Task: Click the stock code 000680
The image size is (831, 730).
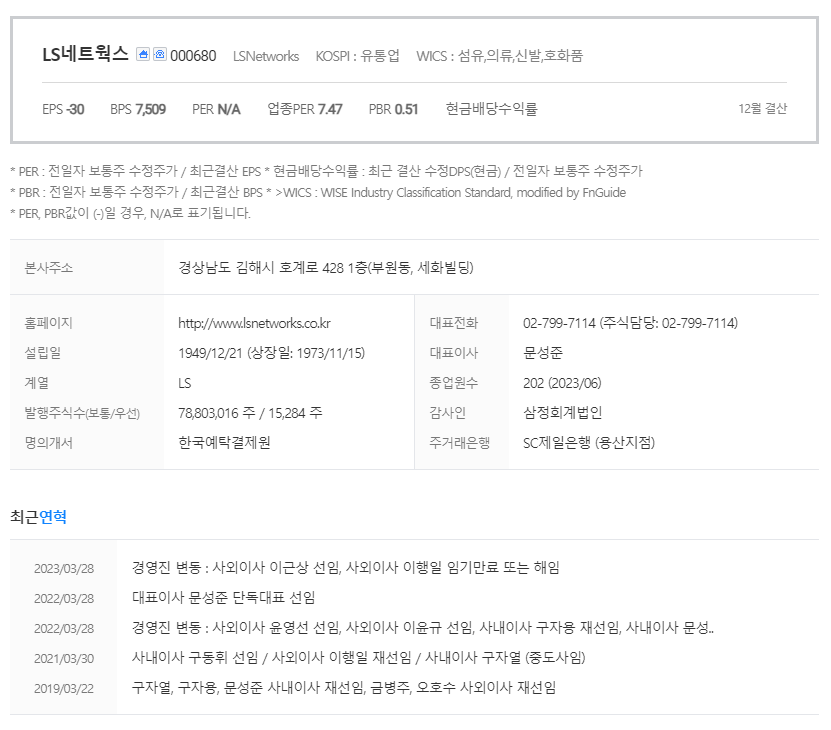Action: point(193,56)
